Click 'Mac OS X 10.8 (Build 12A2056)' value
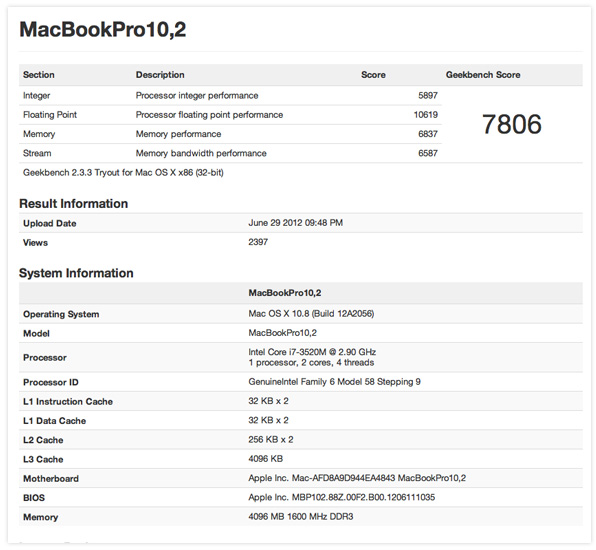Screen dimensions: 596x550 point(311,314)
